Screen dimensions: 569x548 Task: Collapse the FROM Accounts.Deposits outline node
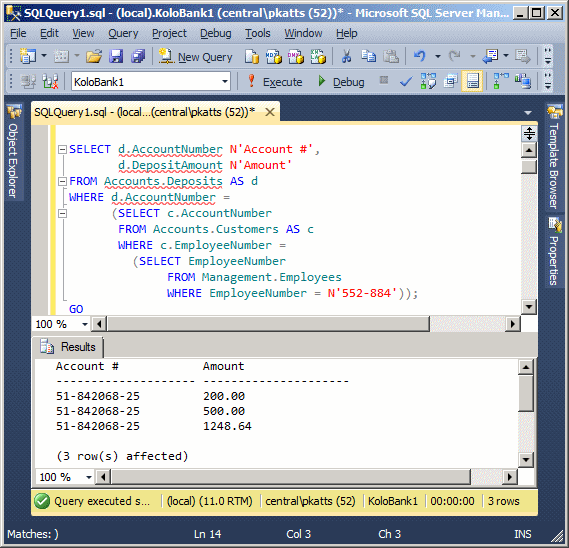62,181
